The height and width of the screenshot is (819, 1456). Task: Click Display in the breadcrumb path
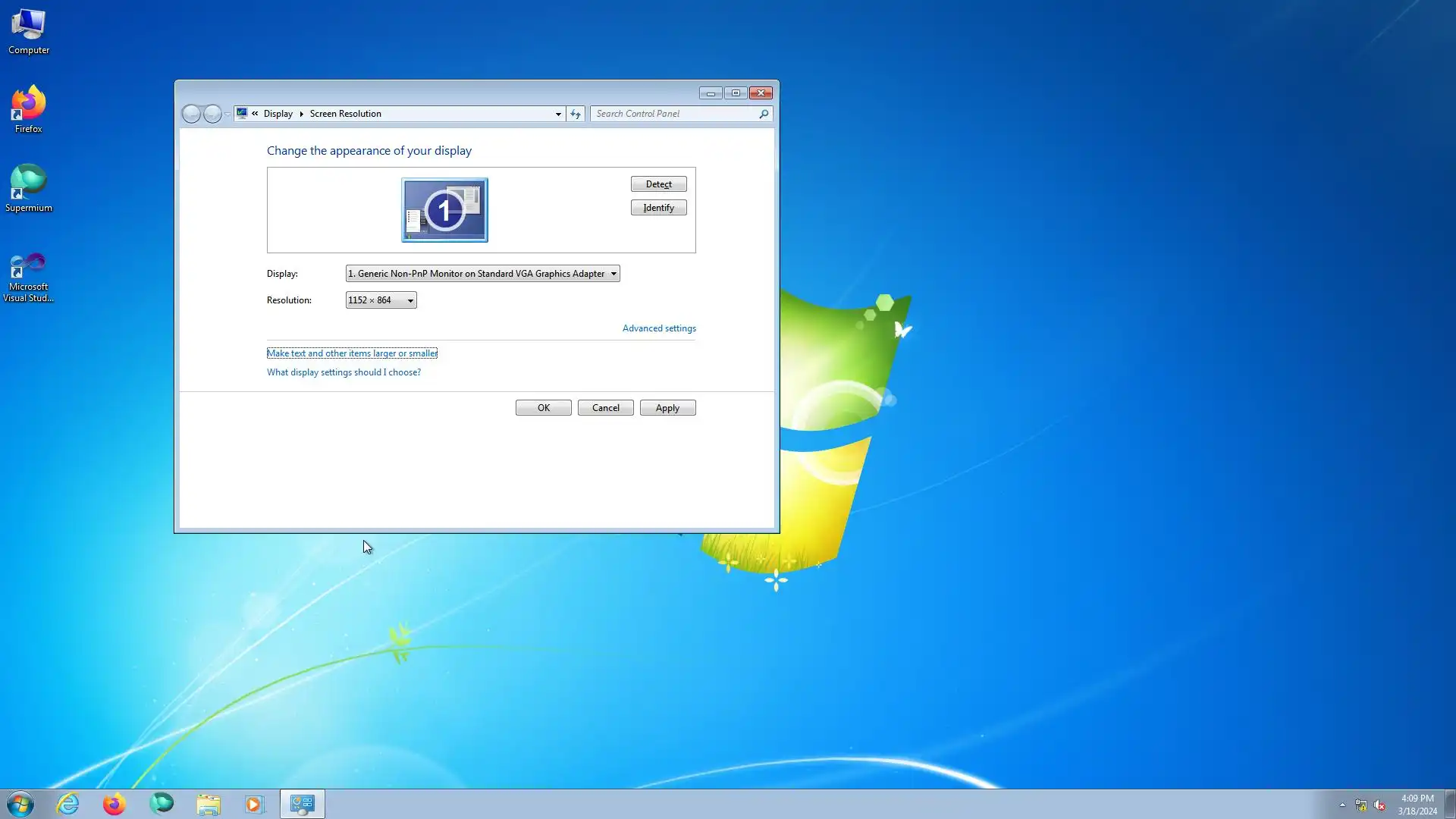(x=278, y=114)
